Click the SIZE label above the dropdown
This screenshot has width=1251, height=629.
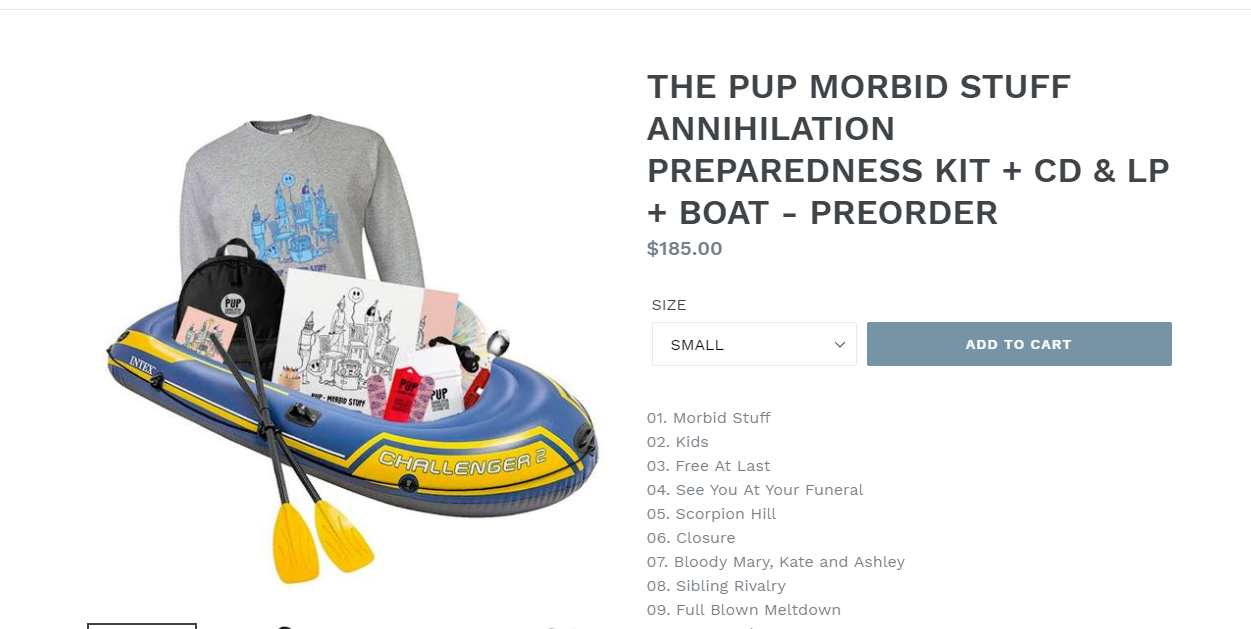pyautogui.click(x=669, y=305)
